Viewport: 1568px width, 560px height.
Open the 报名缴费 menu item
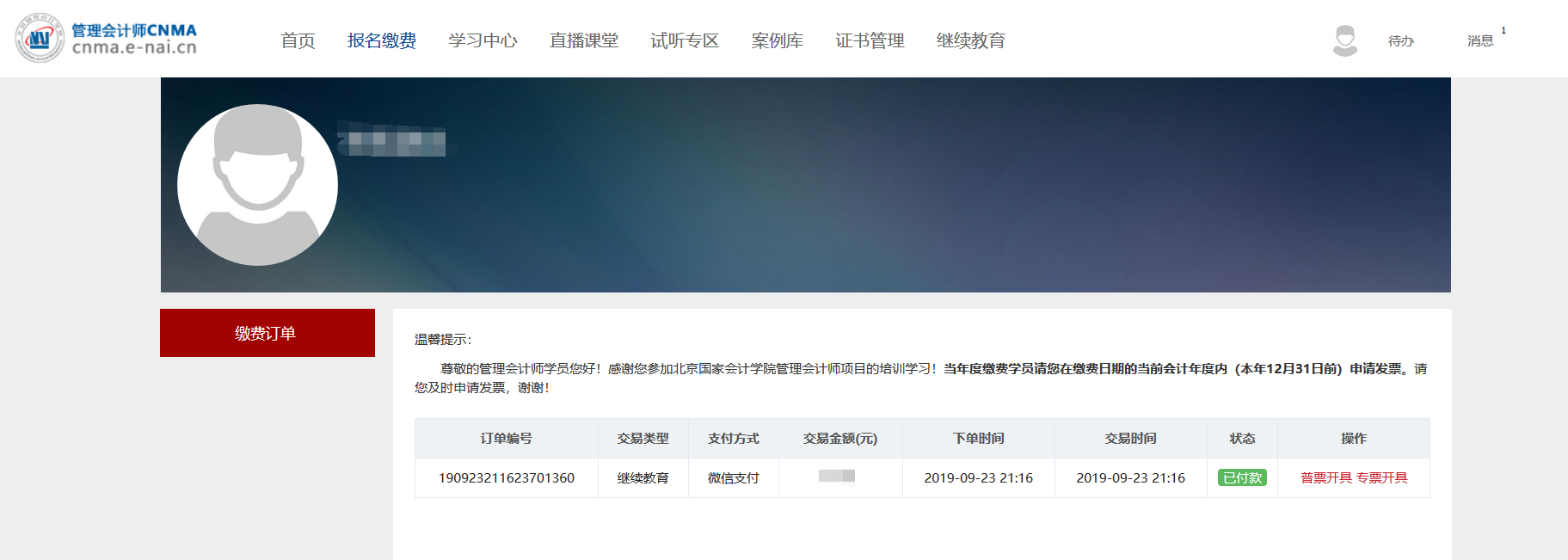[382, 40]
